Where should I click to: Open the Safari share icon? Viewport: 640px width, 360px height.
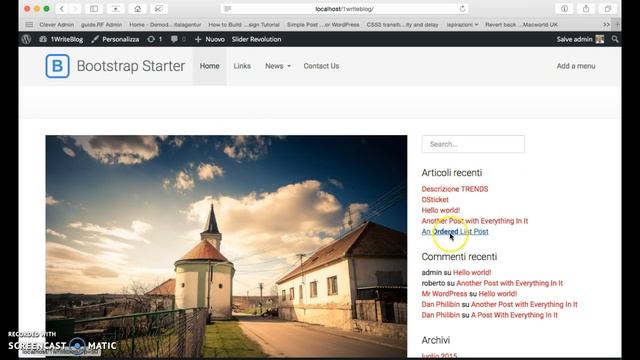coord(586,9)
